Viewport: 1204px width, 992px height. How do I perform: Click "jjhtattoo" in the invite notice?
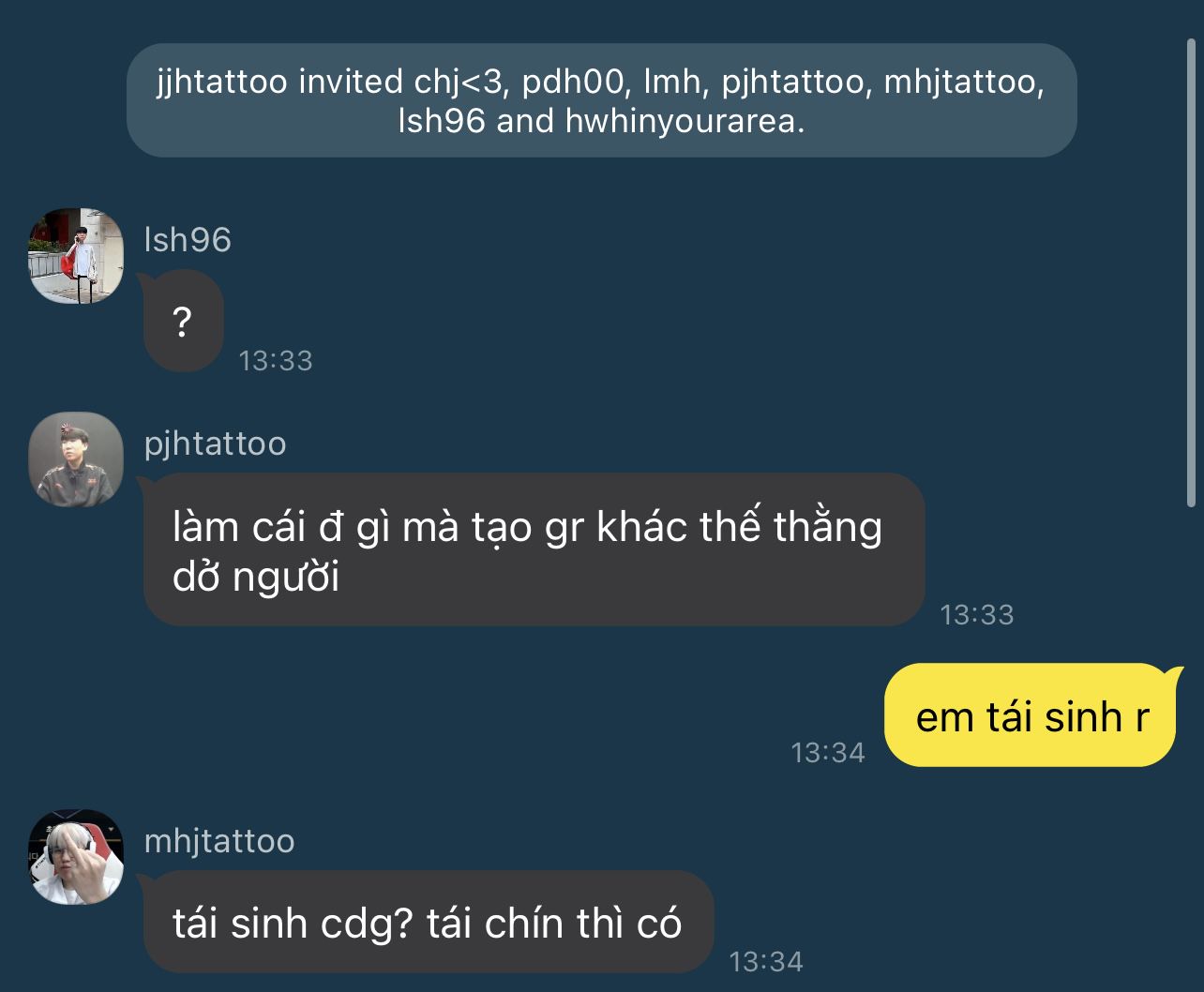[x=221, y=83]
